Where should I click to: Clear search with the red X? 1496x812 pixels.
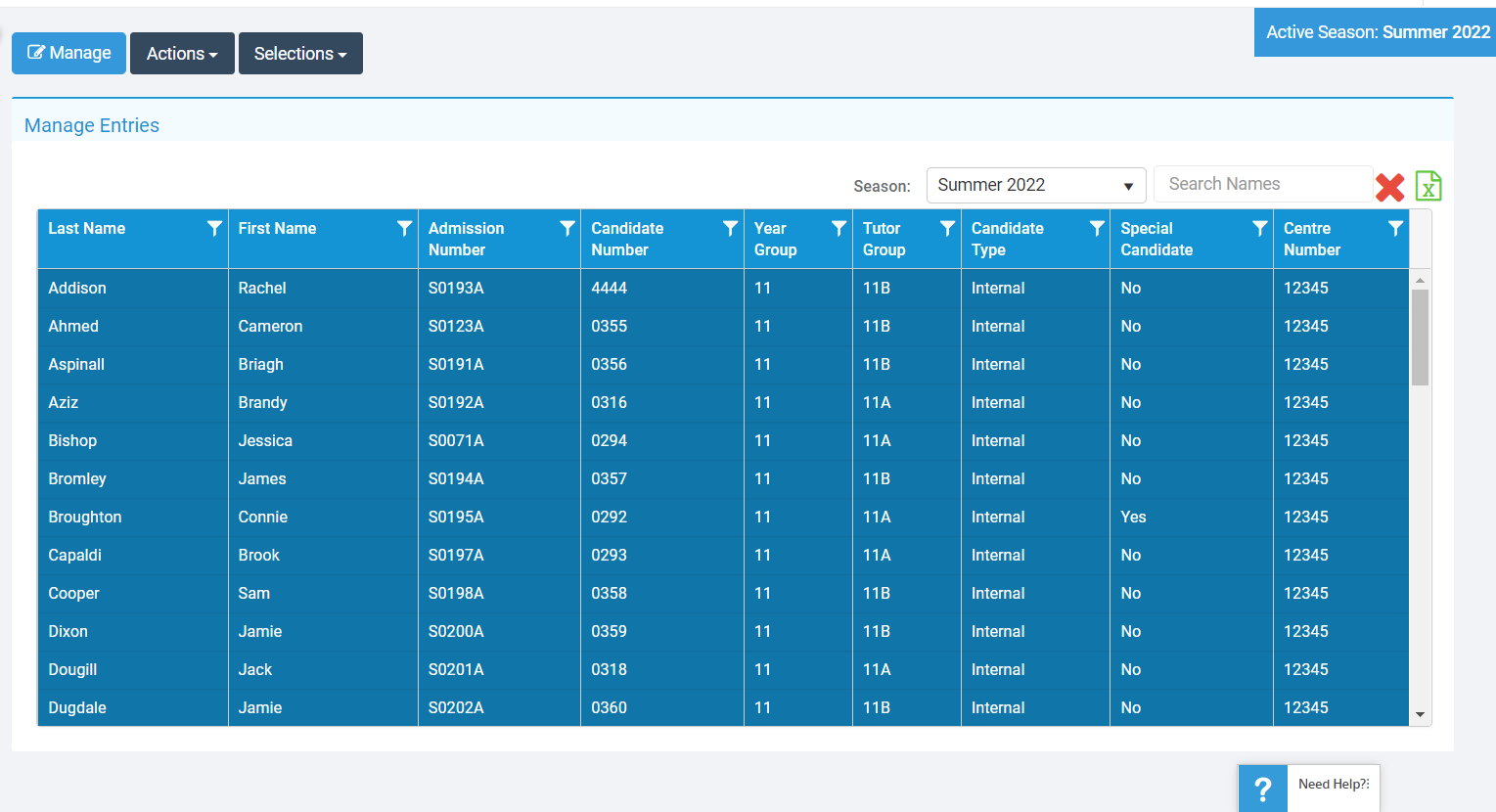[1389, 187]
